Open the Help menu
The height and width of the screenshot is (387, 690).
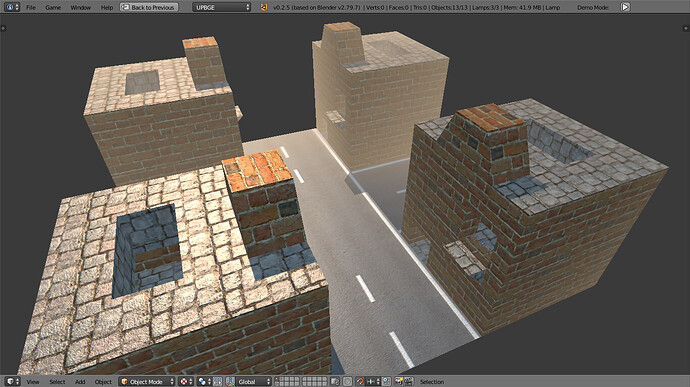(x=106, y=7)
